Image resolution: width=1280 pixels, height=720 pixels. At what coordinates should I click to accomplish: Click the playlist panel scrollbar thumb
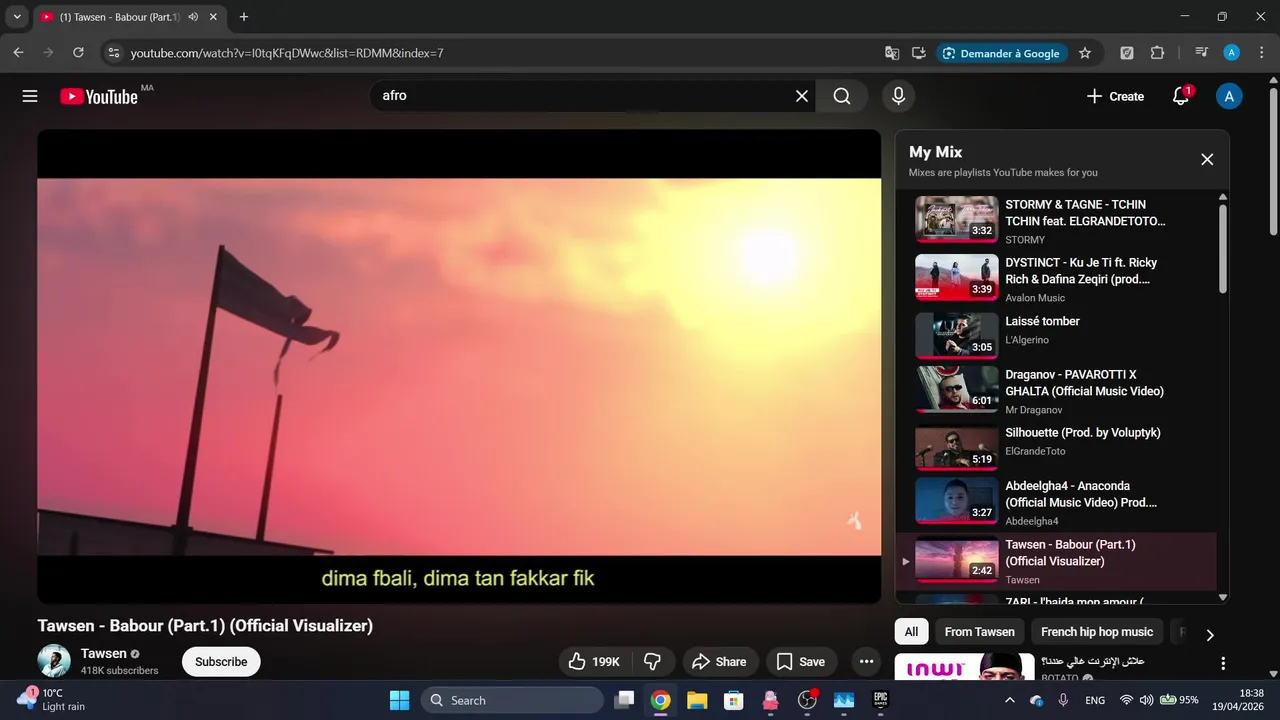(x=1222, y=248)
